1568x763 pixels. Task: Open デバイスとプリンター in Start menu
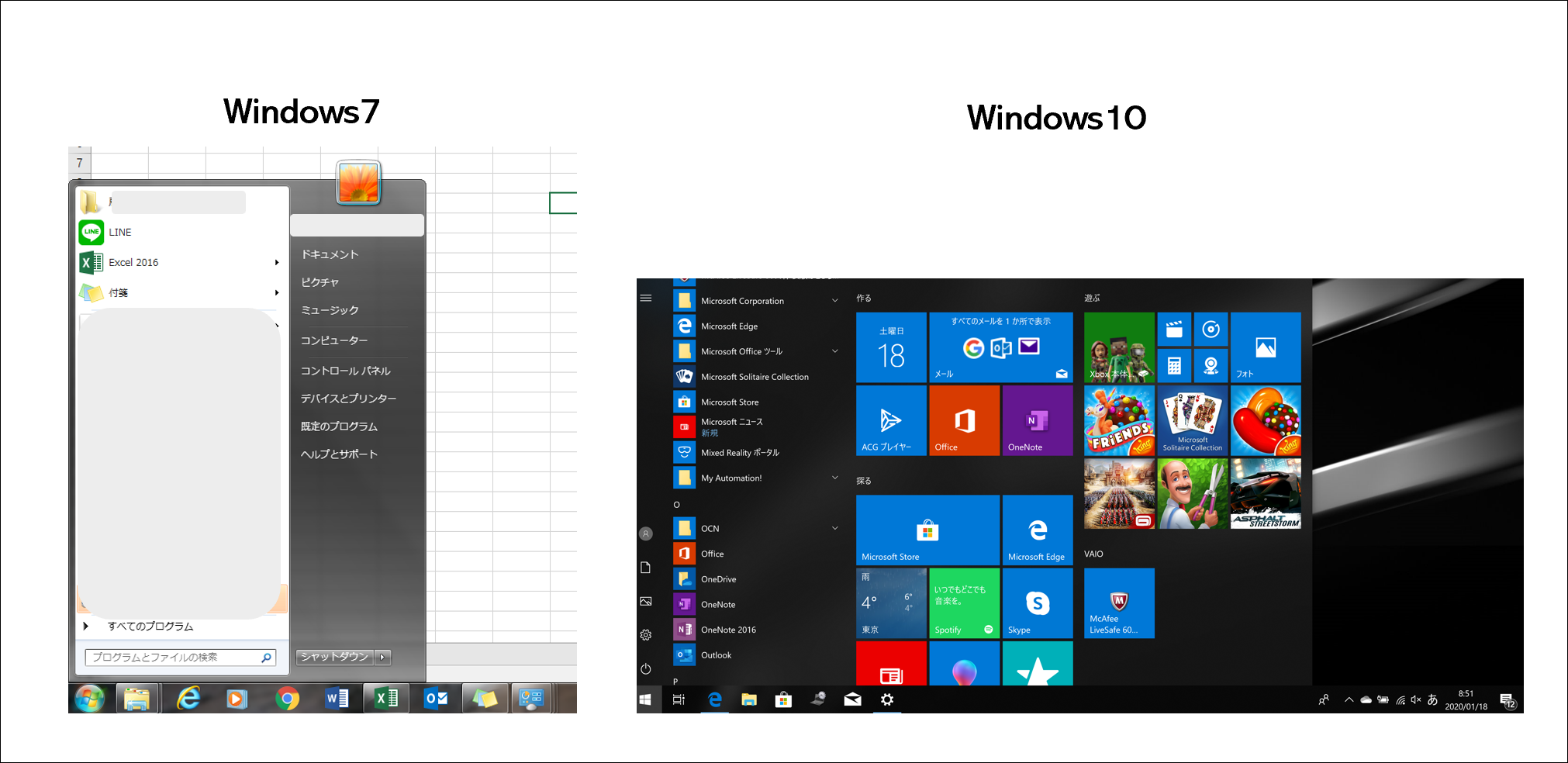[x=348, y=399]
